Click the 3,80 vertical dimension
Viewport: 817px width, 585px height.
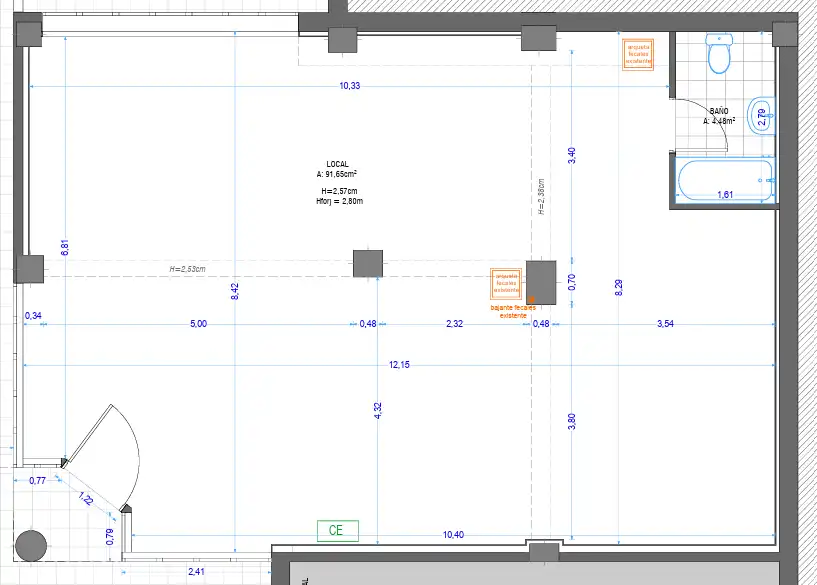(x=572, y=421)
